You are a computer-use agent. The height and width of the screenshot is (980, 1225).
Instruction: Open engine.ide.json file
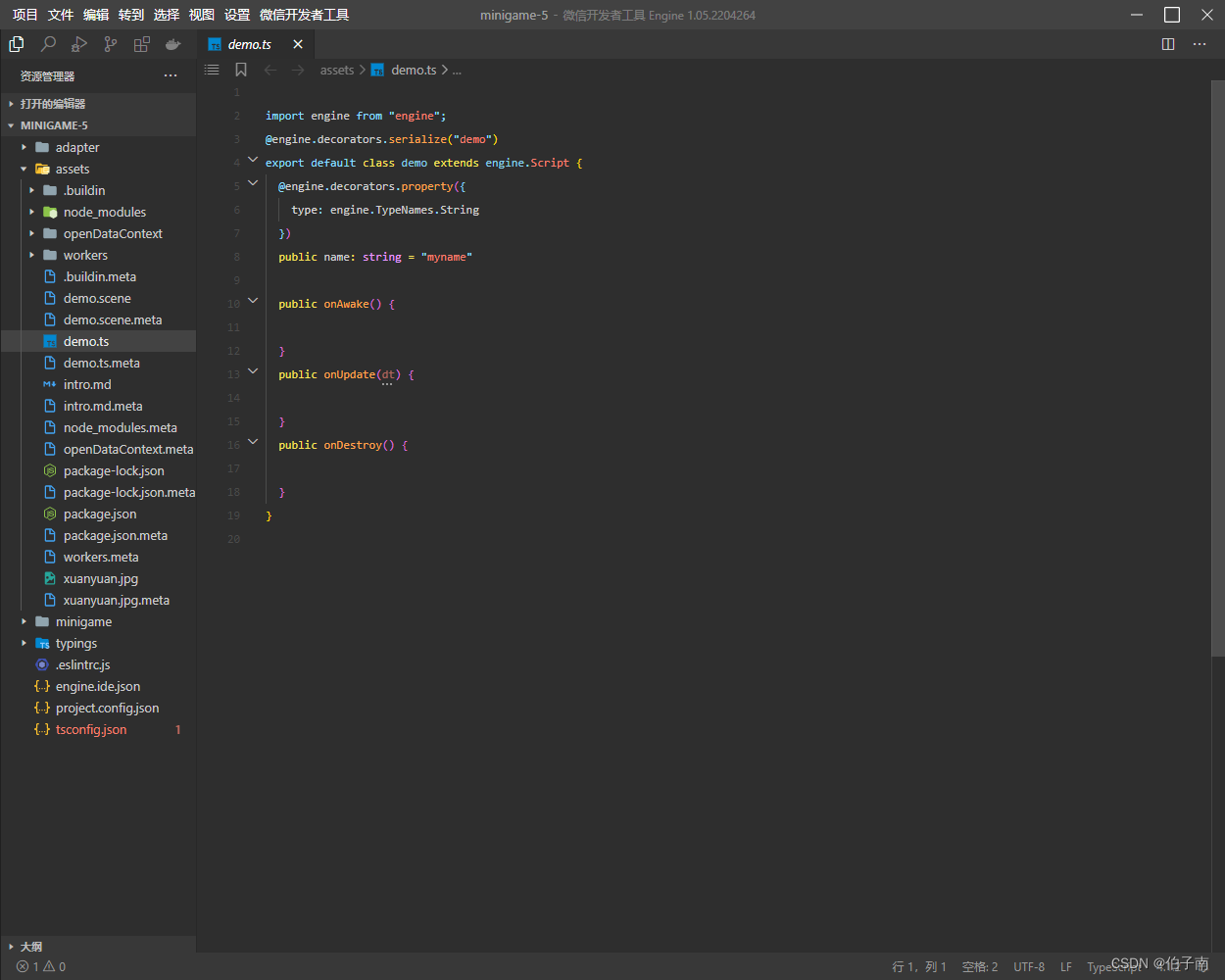(x=98, y=686)
